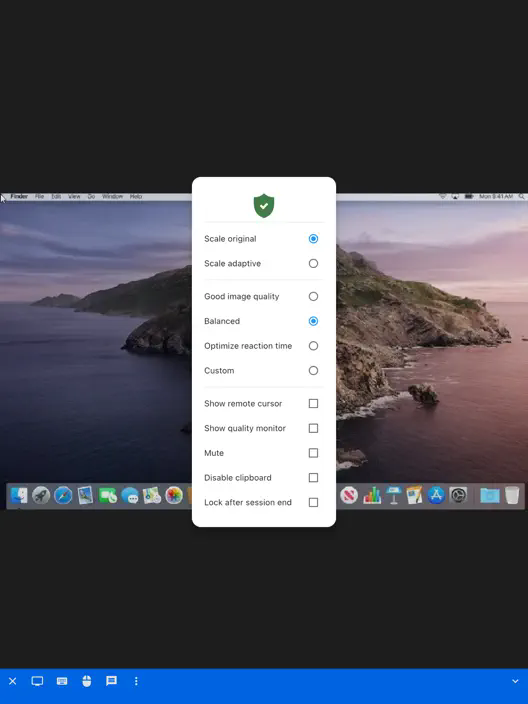
Task: Enable the Show remote cursor checkbox
Action: (x=313, y=403)
